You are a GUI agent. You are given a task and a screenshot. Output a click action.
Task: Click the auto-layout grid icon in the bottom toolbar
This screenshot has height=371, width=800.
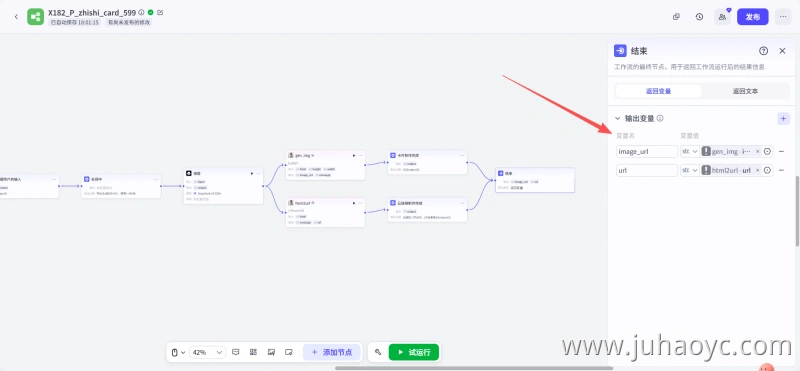tap(253, 352)
